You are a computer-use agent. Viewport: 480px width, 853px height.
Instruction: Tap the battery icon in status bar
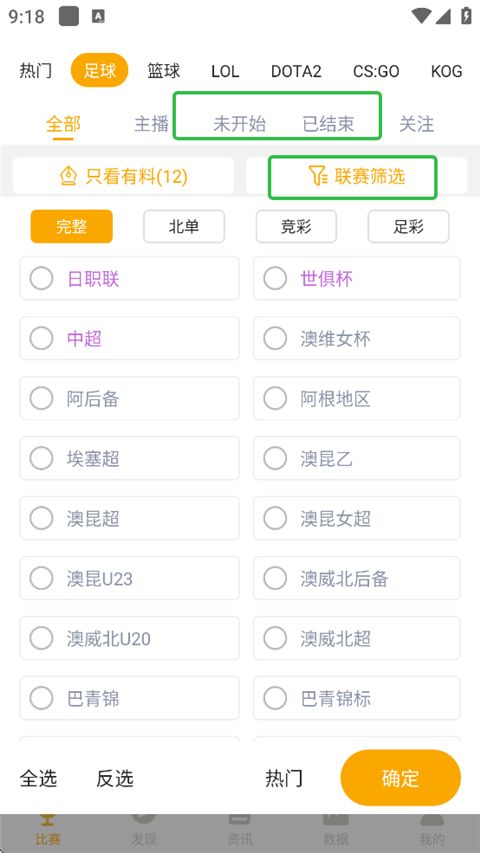[466, 15]
